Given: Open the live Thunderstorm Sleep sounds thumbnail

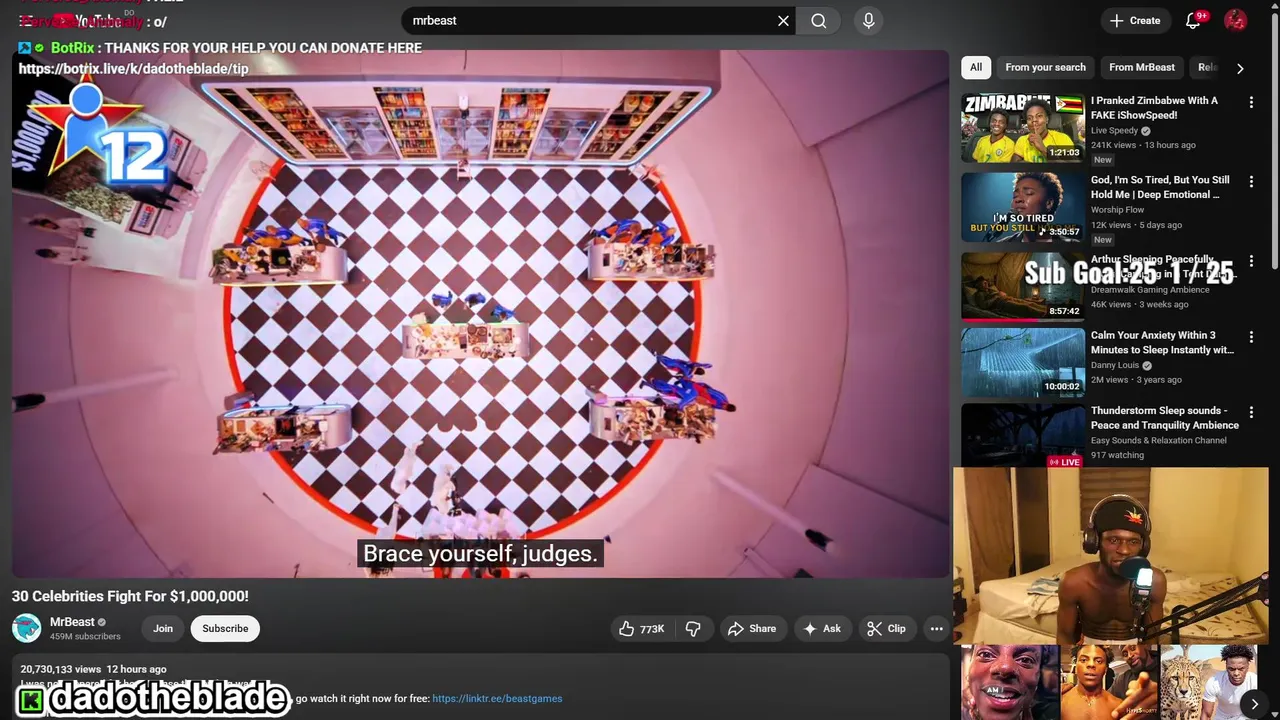Looking at the screenshot, I should pyautogui.click(x=1023, y=436).
